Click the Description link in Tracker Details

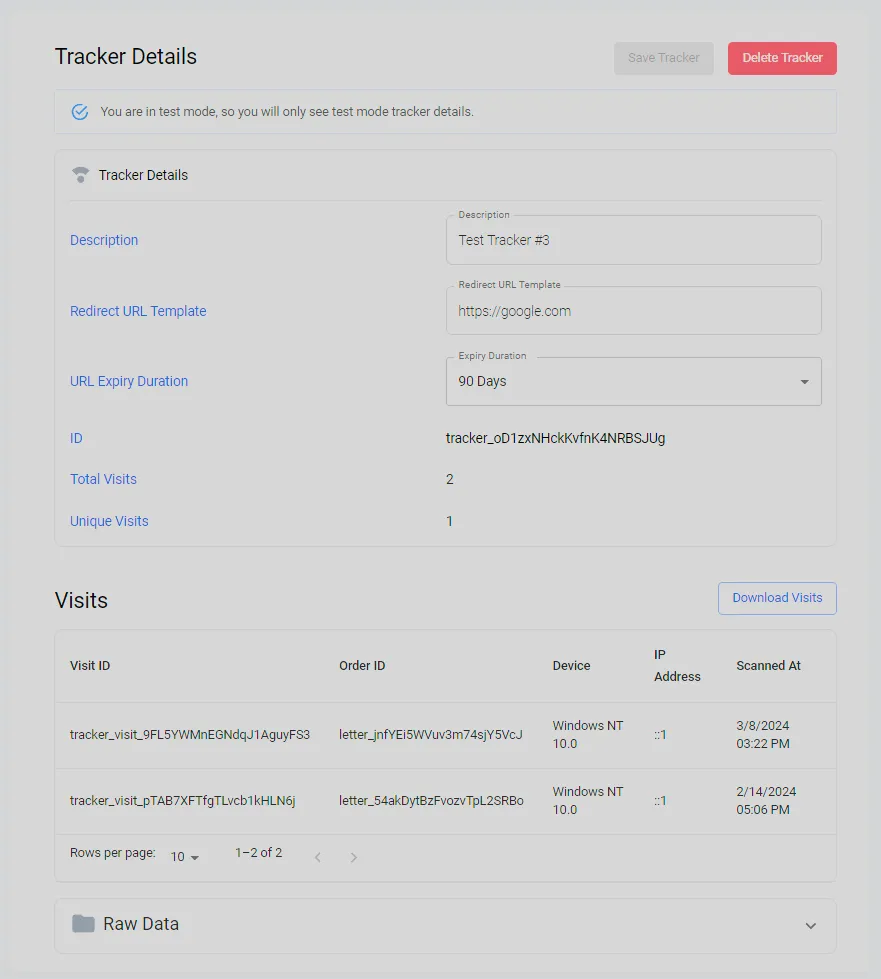[x=104, y=240]
